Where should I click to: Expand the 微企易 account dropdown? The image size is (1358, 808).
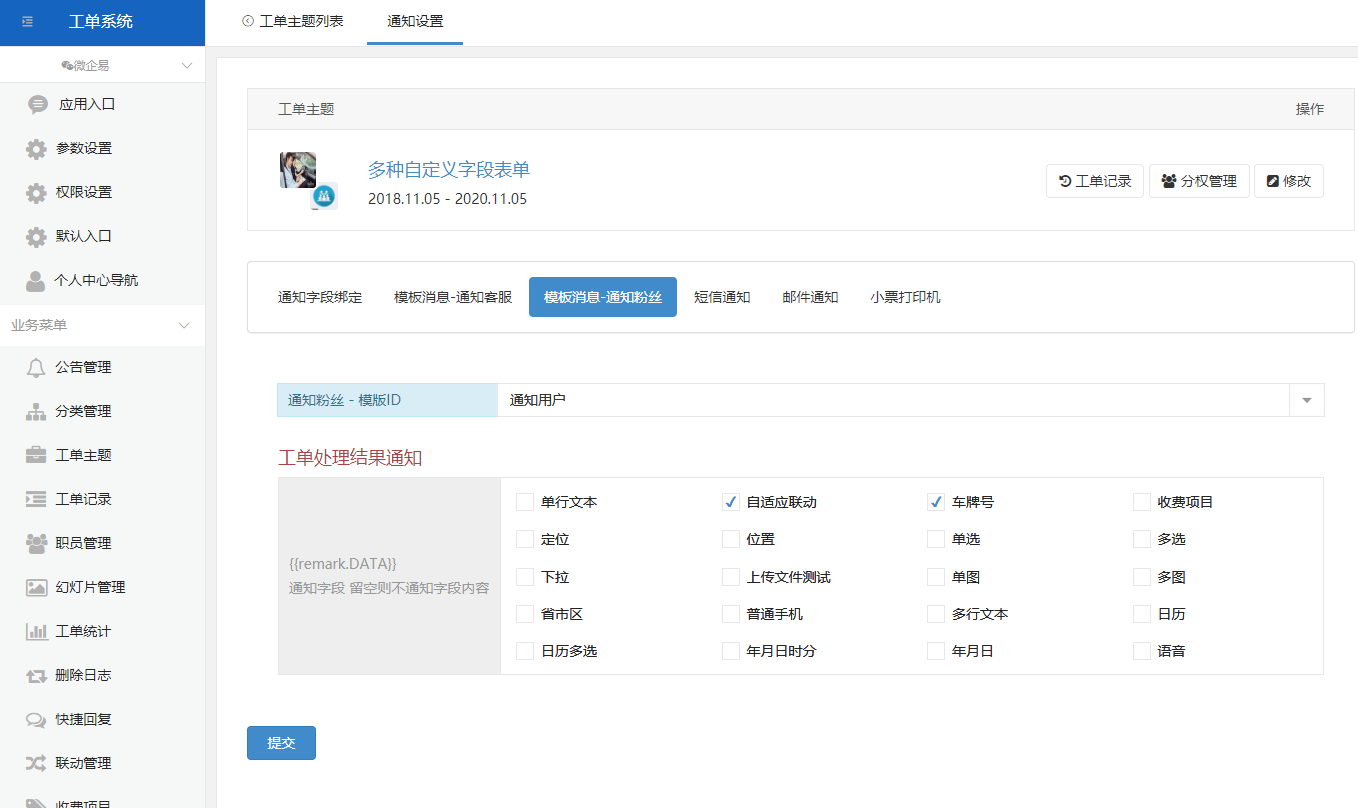click(186, 66)
